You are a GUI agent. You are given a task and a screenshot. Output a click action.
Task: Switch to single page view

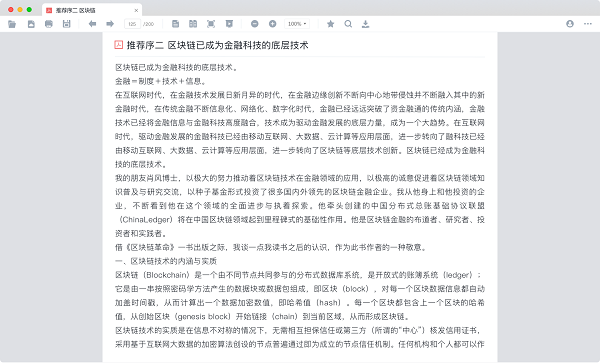[175, 24]
